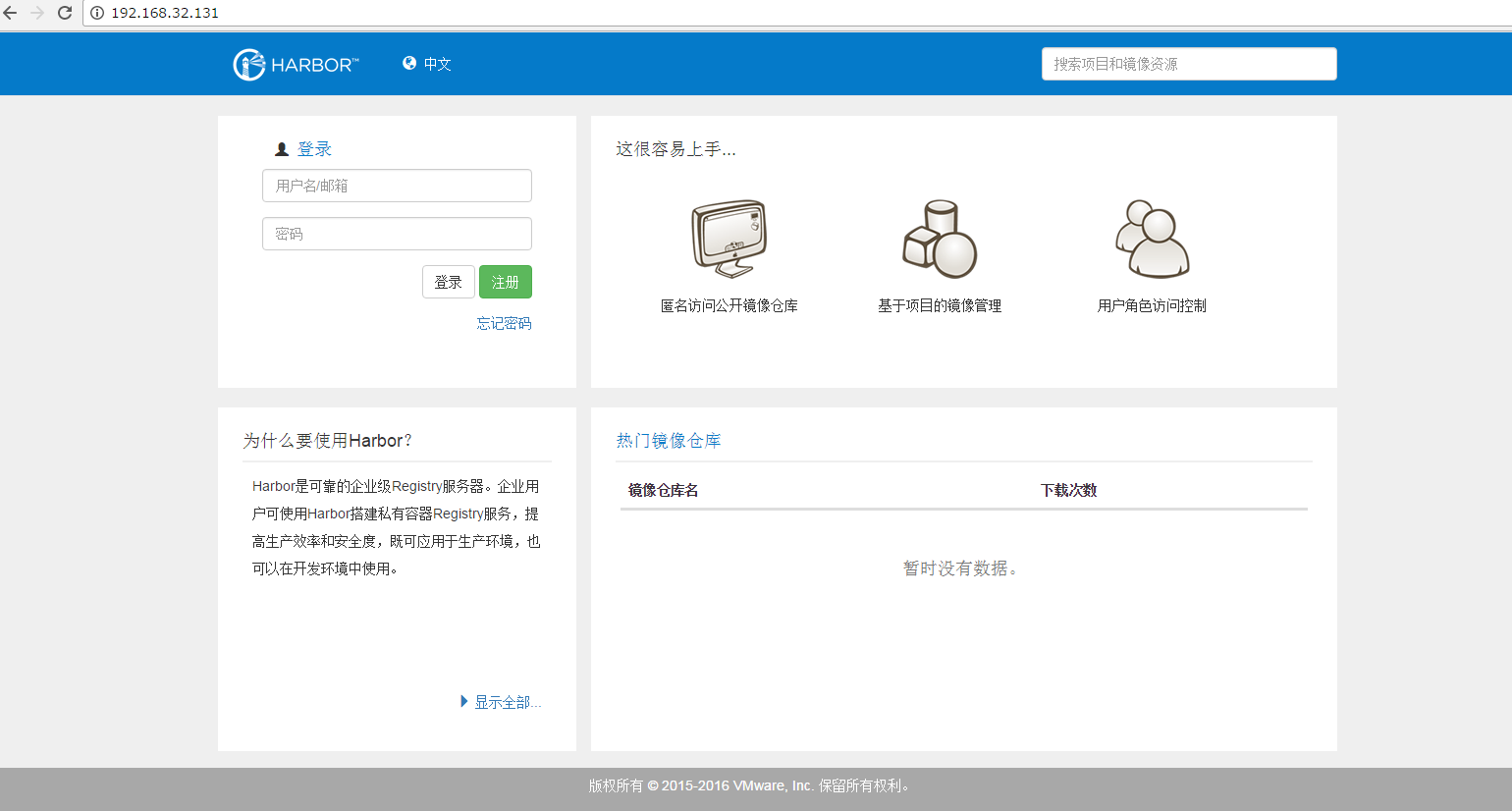This screenshot has width=1512, height=811.
Task: Click the white 登录 button
Action: click(x=449, y=282)
